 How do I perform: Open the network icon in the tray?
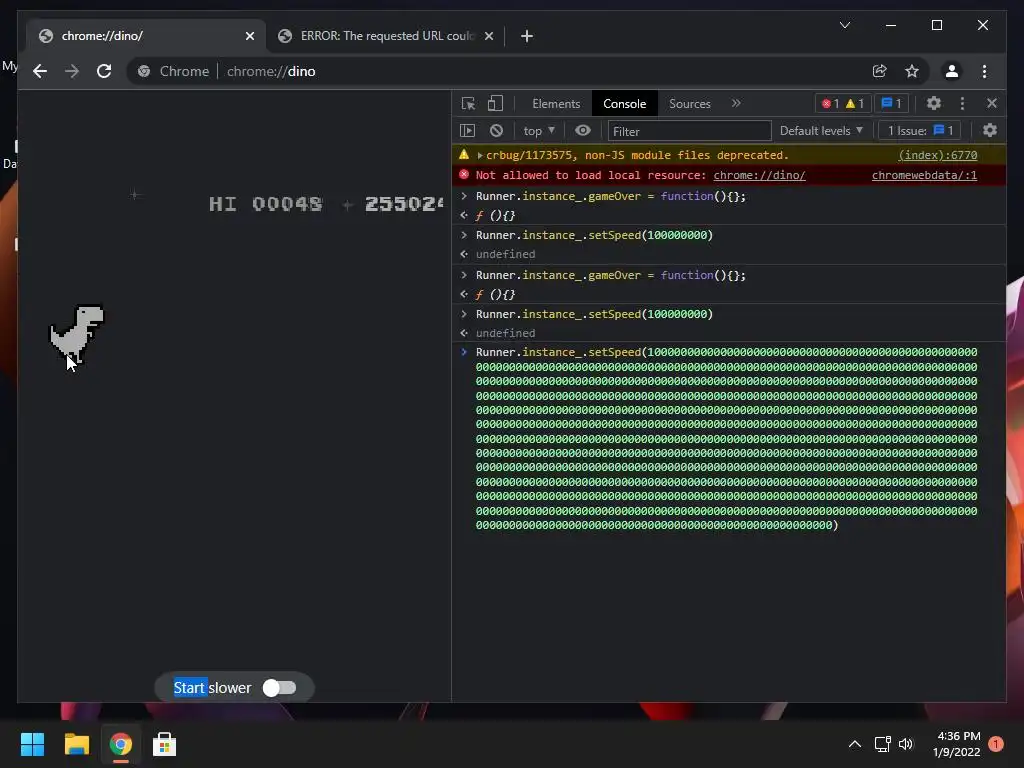[882, 744]
